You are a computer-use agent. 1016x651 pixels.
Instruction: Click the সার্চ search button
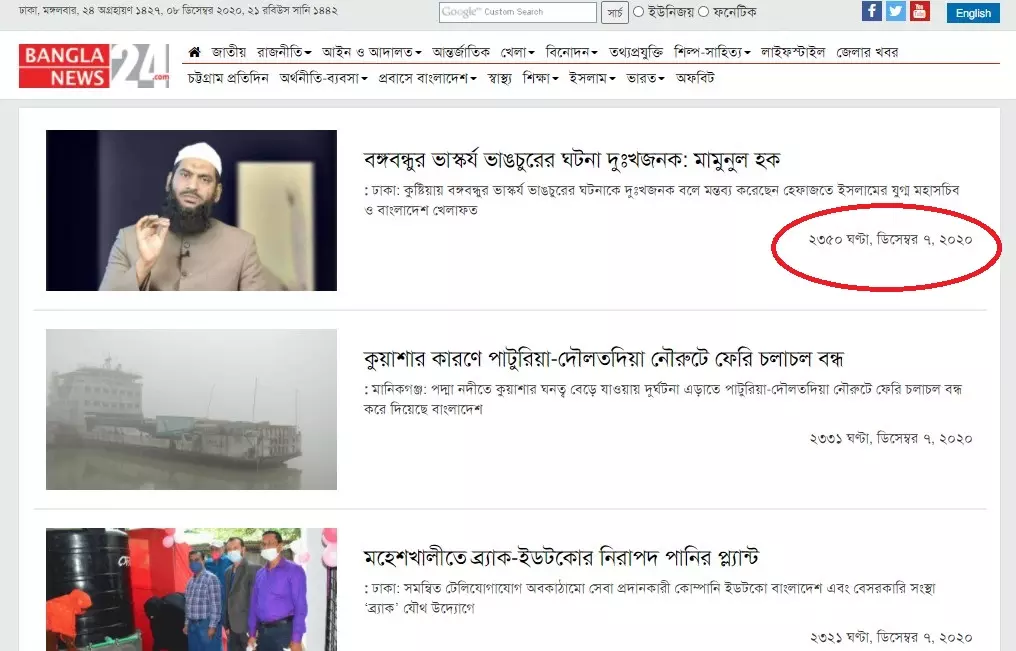point(614,12)
